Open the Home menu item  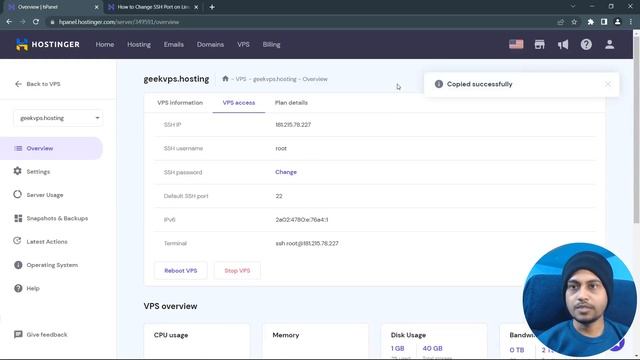(x=105, y=44)
